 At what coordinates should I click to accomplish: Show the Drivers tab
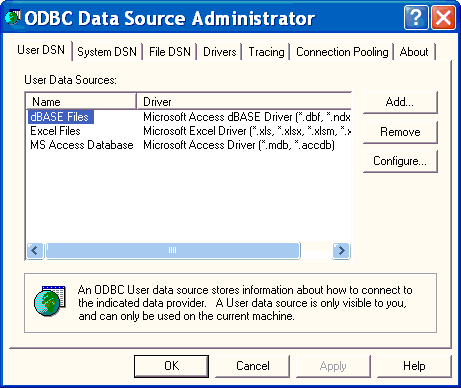pos(219,52)
